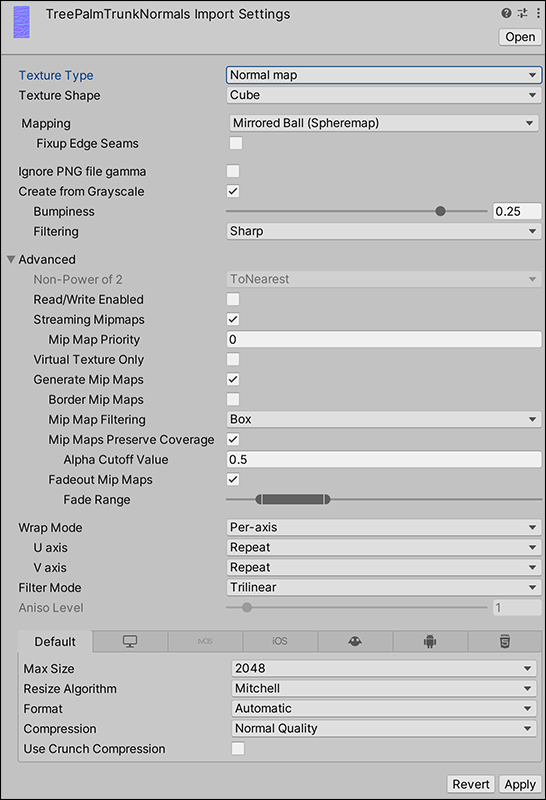
Task: Select the tvOS platform tab
Action: pyautogui.click(x=205, y=641)
